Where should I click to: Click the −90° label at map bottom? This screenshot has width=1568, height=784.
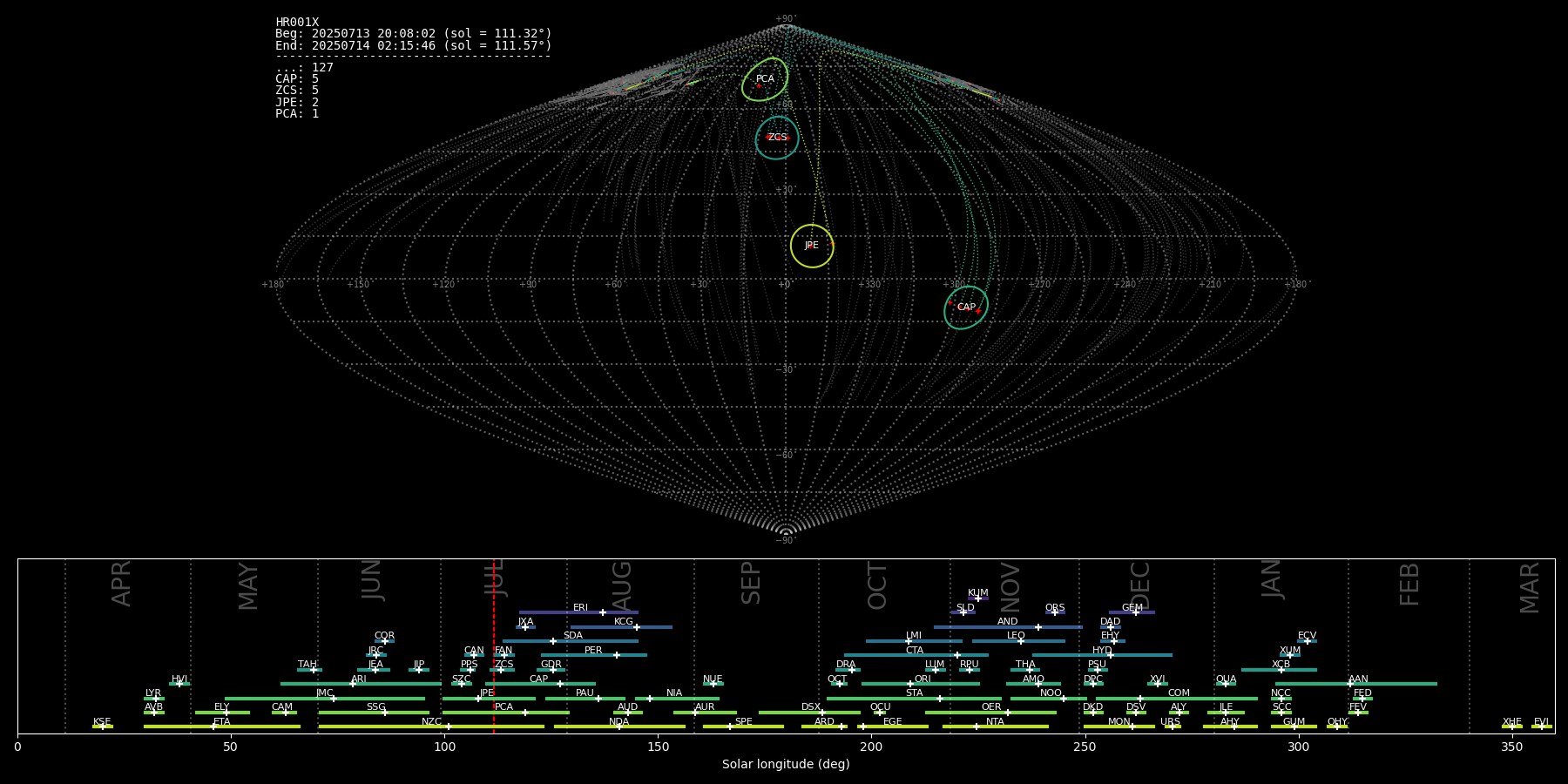[x=786, y=541]
